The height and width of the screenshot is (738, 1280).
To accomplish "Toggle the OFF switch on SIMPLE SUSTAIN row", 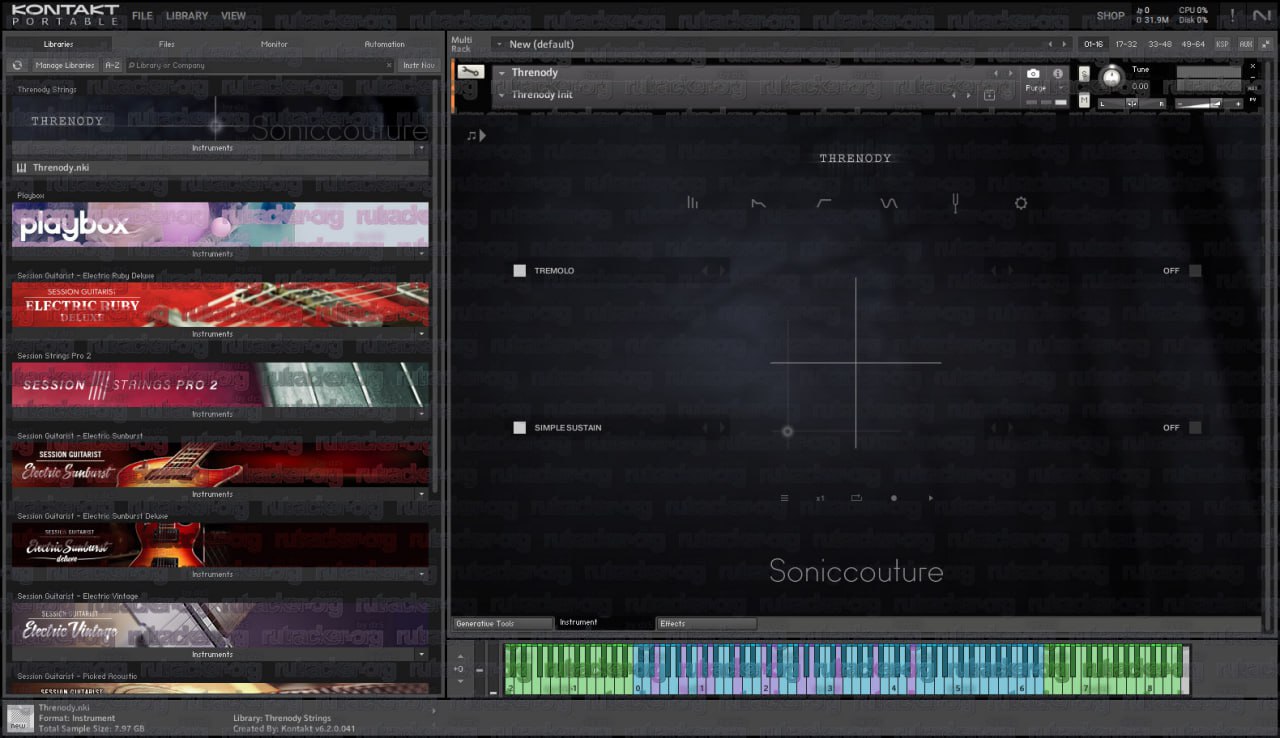I will (1195, 428).
